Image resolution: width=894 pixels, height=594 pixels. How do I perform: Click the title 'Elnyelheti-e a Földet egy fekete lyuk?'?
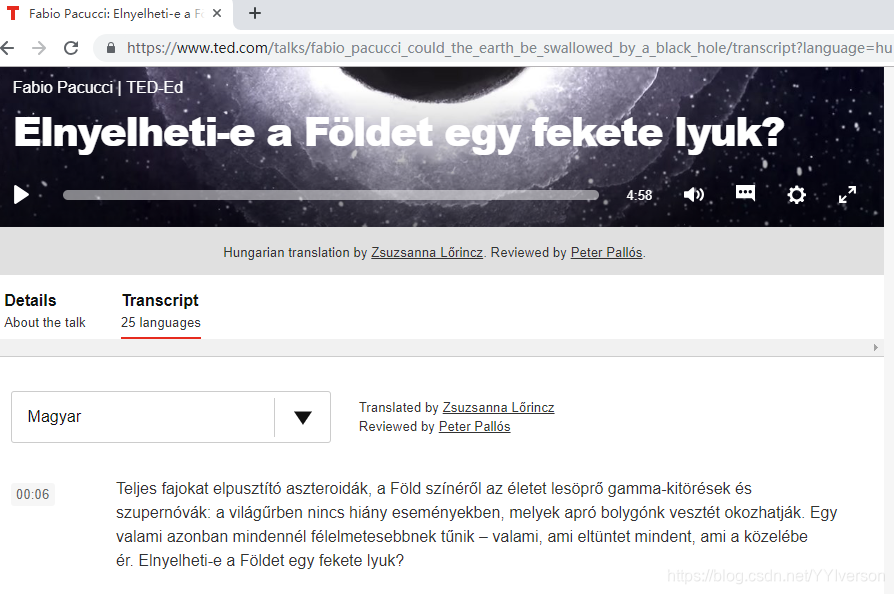[399, 133]
